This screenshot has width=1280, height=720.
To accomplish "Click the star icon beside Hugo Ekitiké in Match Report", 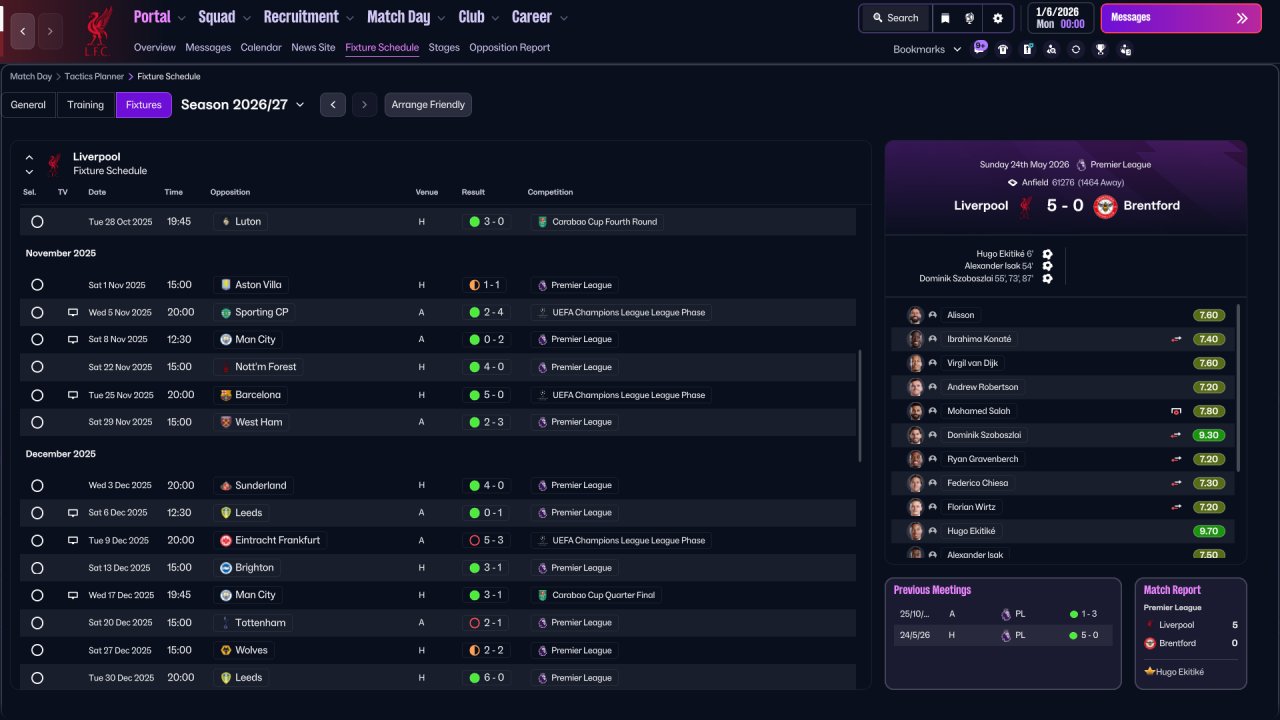I will point(1150,672).
